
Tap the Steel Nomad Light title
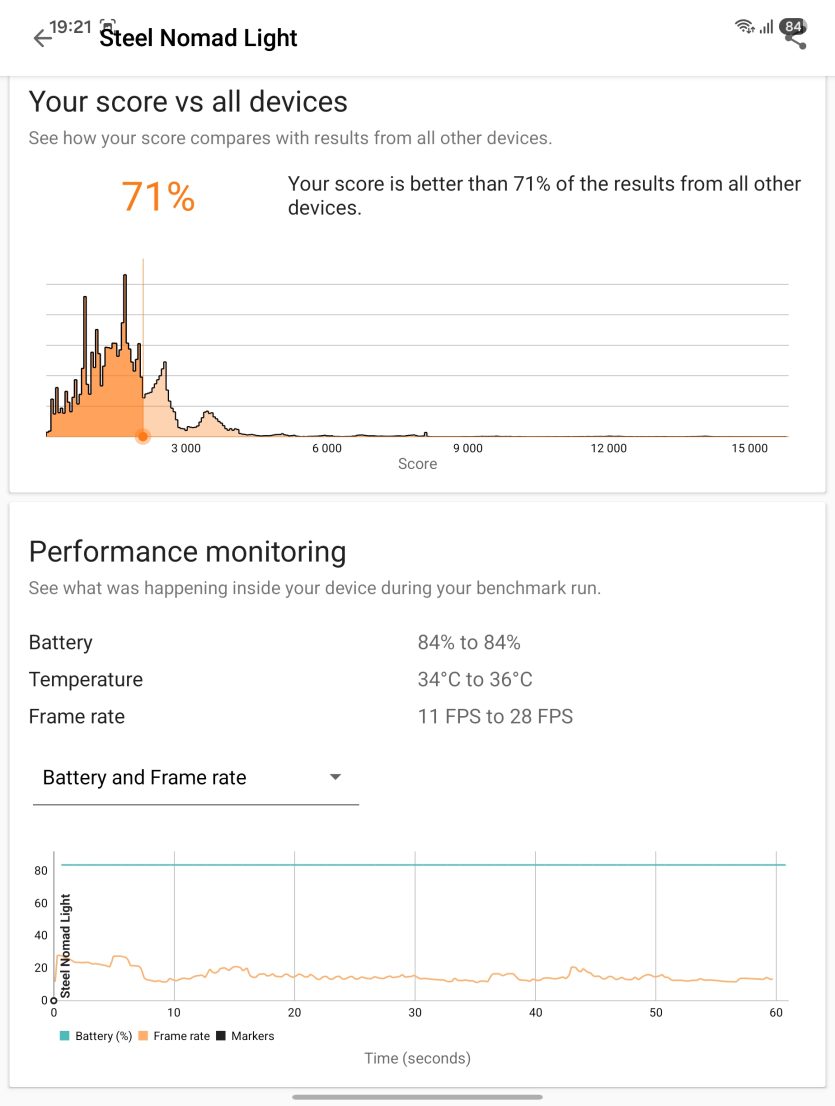point(198,38)
